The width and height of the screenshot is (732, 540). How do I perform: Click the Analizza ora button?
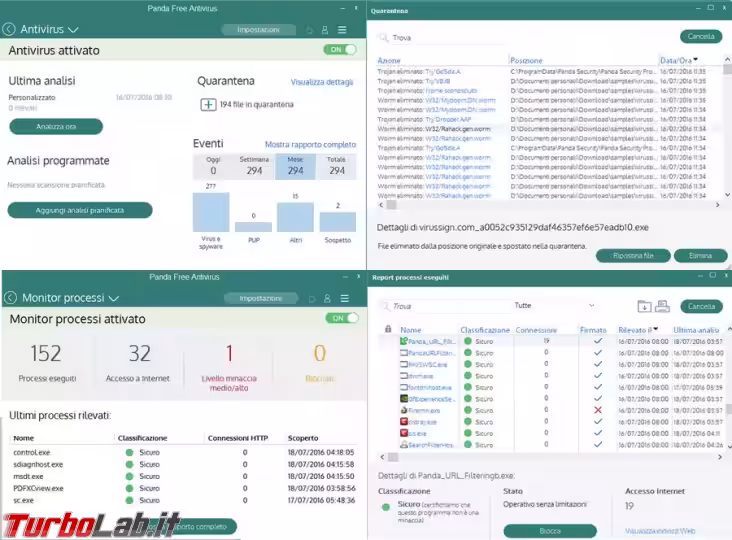coord(56,127)
